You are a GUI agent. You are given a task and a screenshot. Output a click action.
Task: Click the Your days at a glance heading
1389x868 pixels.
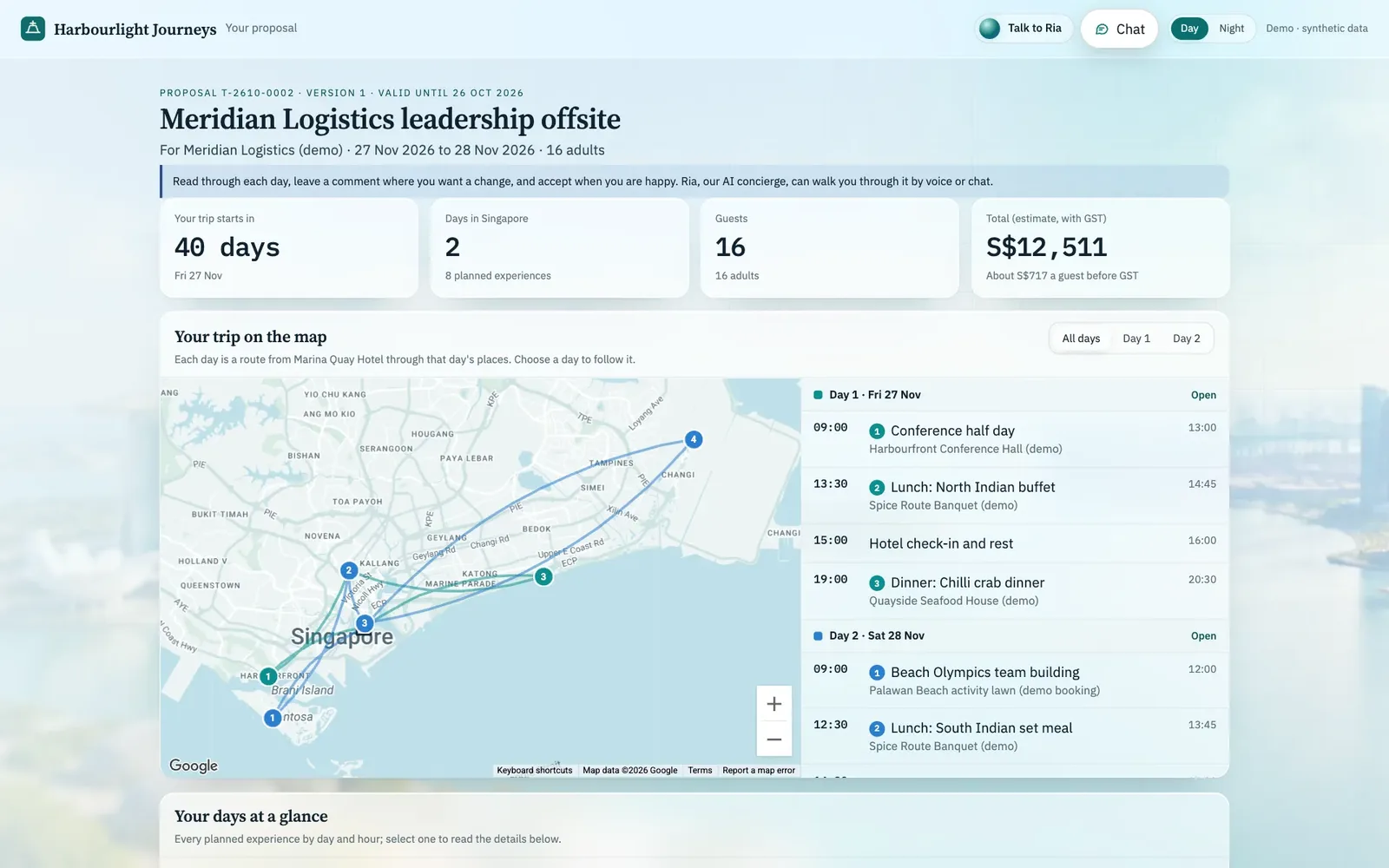[251, 816]
